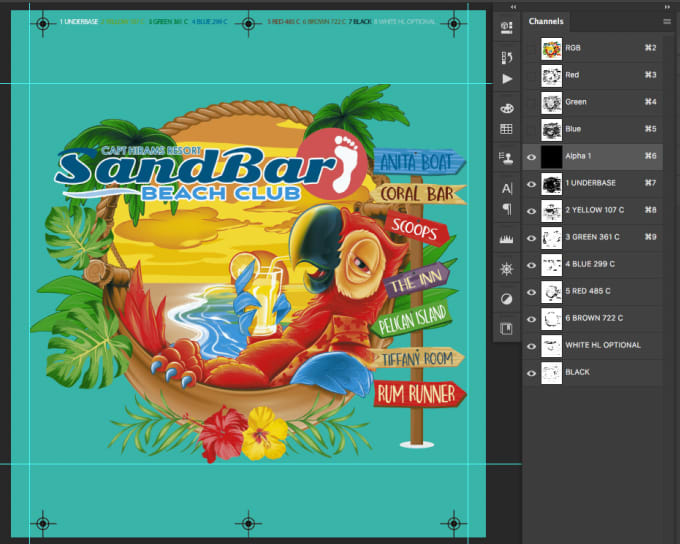This screenshot has height=544, width=680.
Task: Open the Character panel icon
Action: (x=507, y=188)
